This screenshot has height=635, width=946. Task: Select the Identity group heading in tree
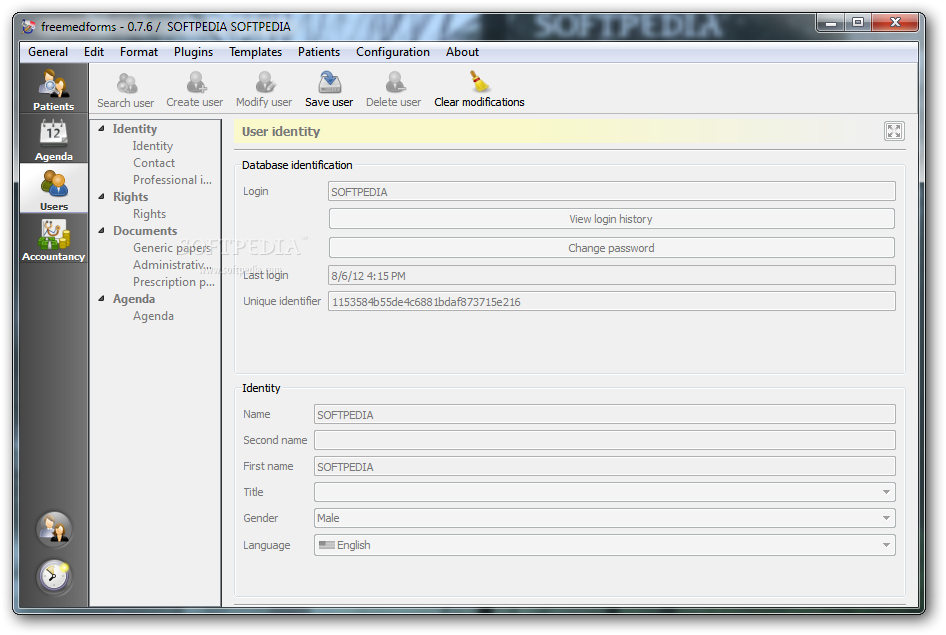pos(135,128)
